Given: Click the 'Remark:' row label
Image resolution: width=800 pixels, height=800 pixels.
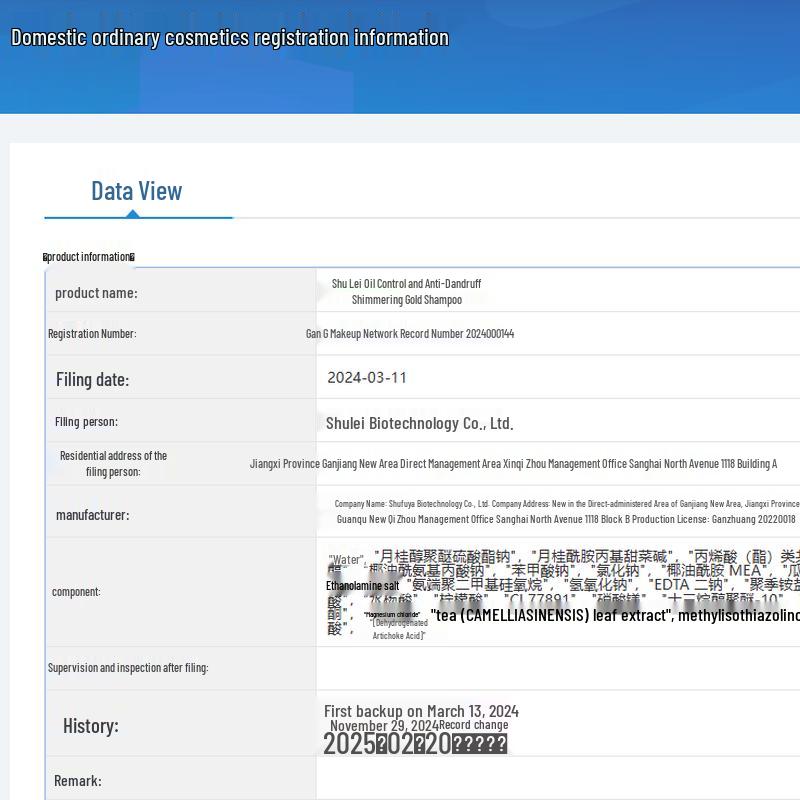Looking at the screenshot, I should 78,781.
